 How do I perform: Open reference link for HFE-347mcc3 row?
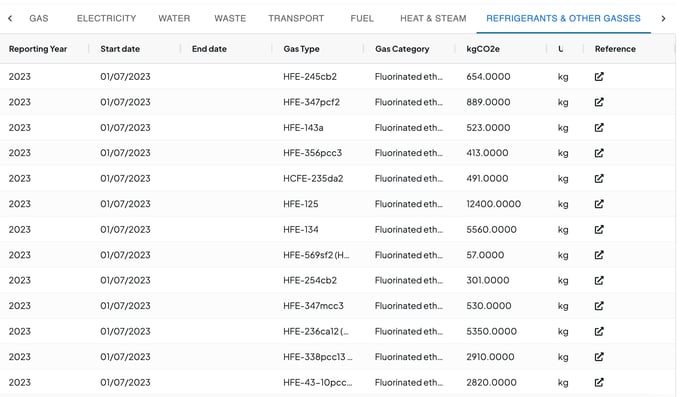pos(599,306)
